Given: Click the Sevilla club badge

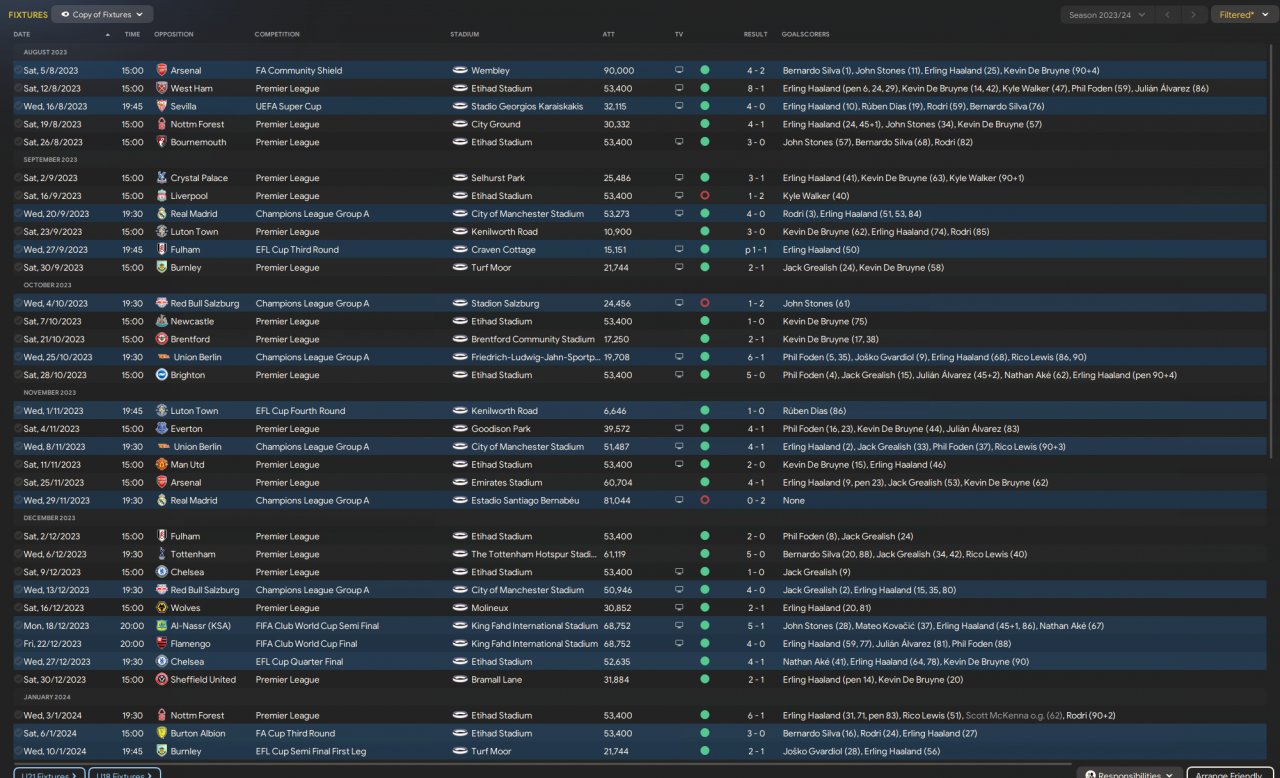Looking at the screenshot, I should click(x=162, y=107).
